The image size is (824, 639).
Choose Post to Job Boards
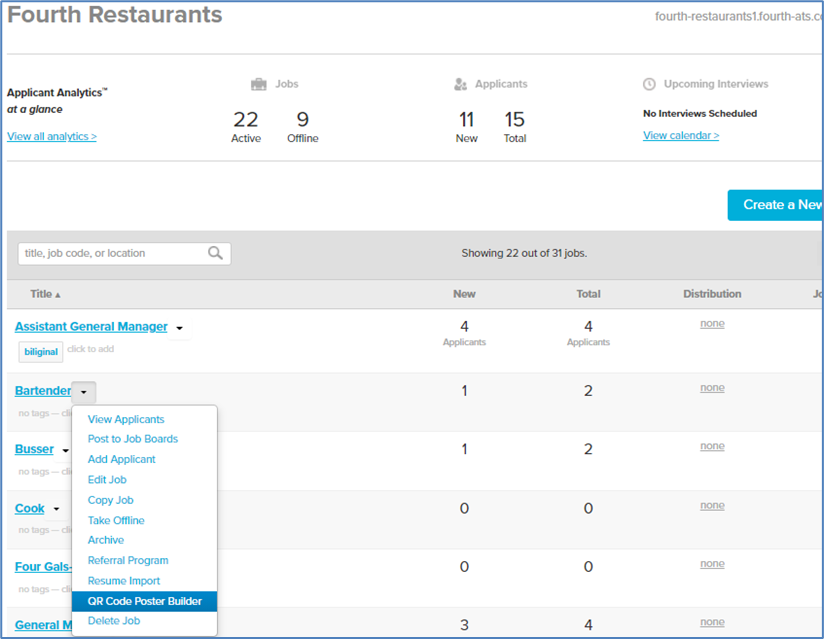click(133, 439)
